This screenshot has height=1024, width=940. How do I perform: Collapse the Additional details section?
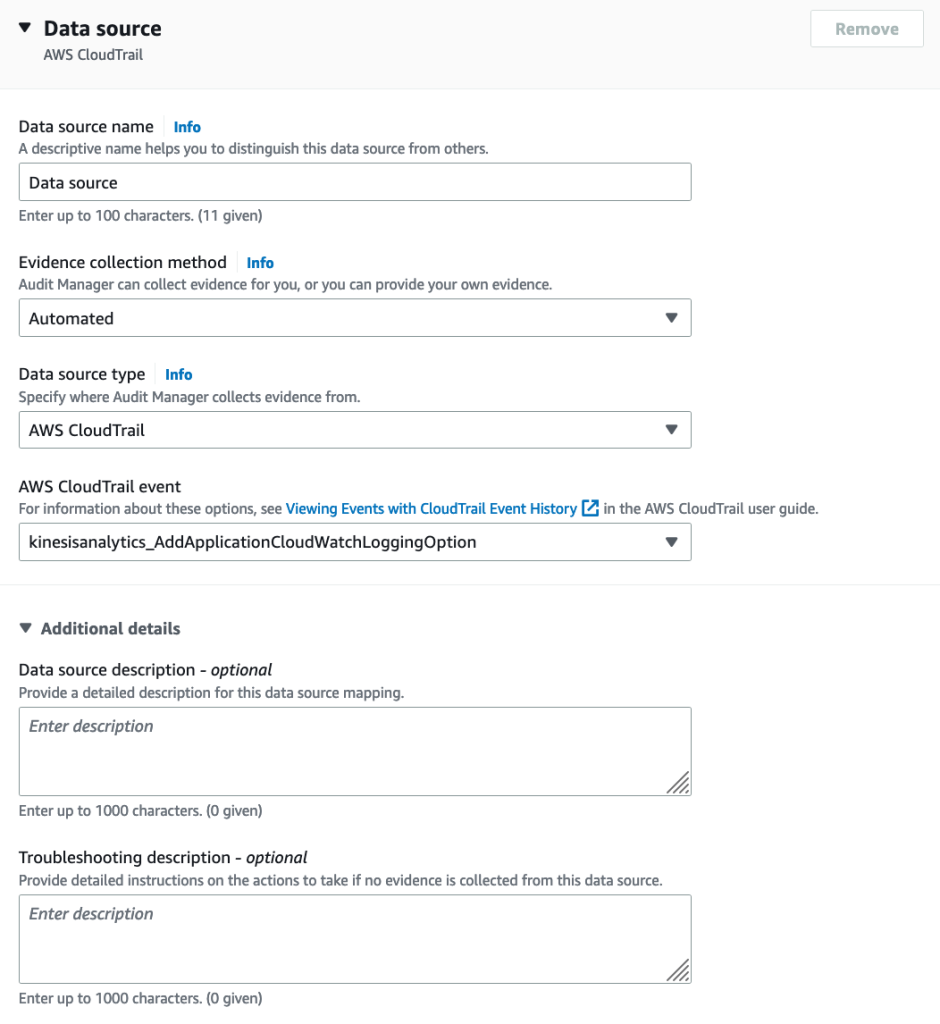click(27, 628)
